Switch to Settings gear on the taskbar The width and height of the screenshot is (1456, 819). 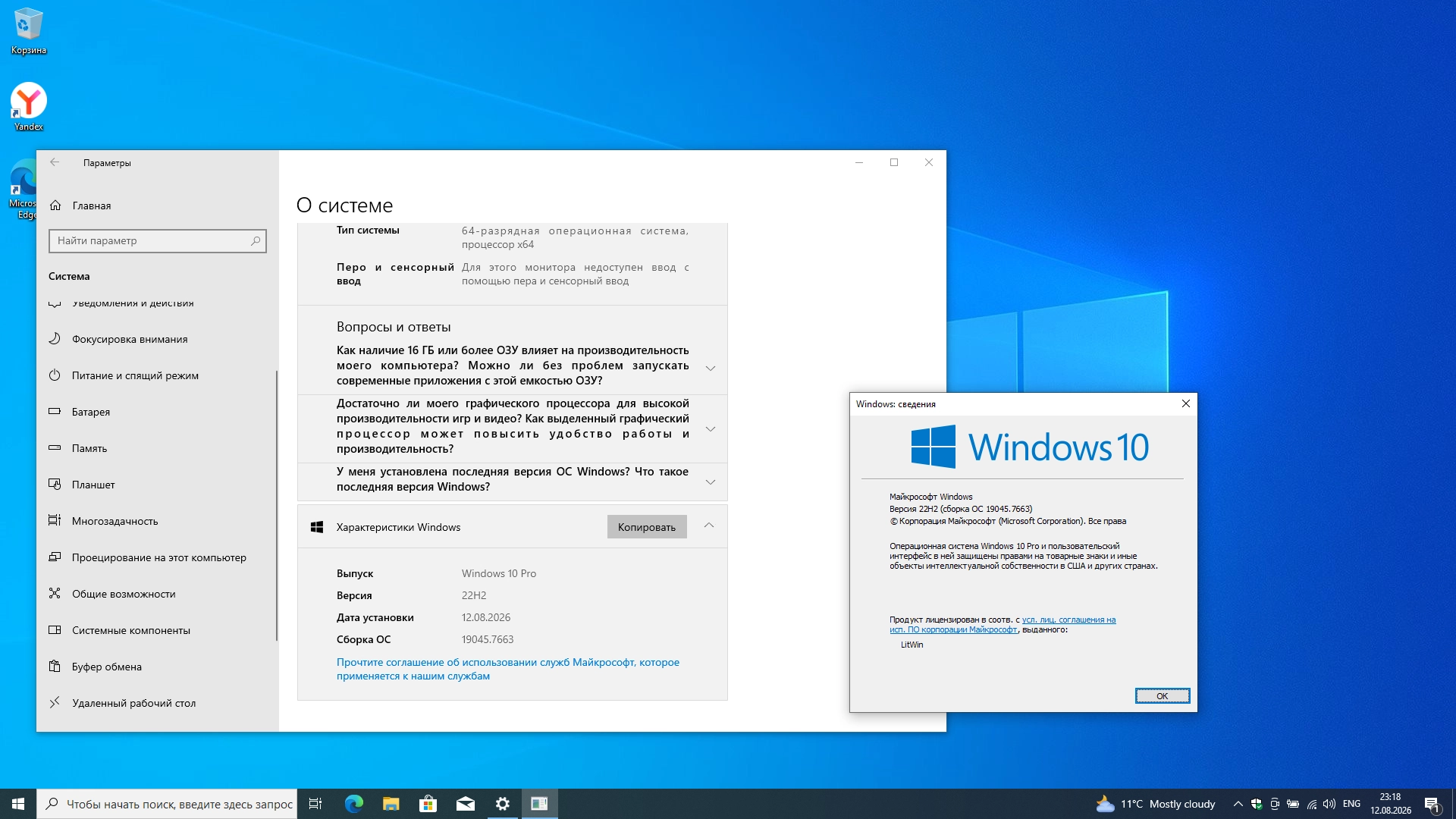503,804
